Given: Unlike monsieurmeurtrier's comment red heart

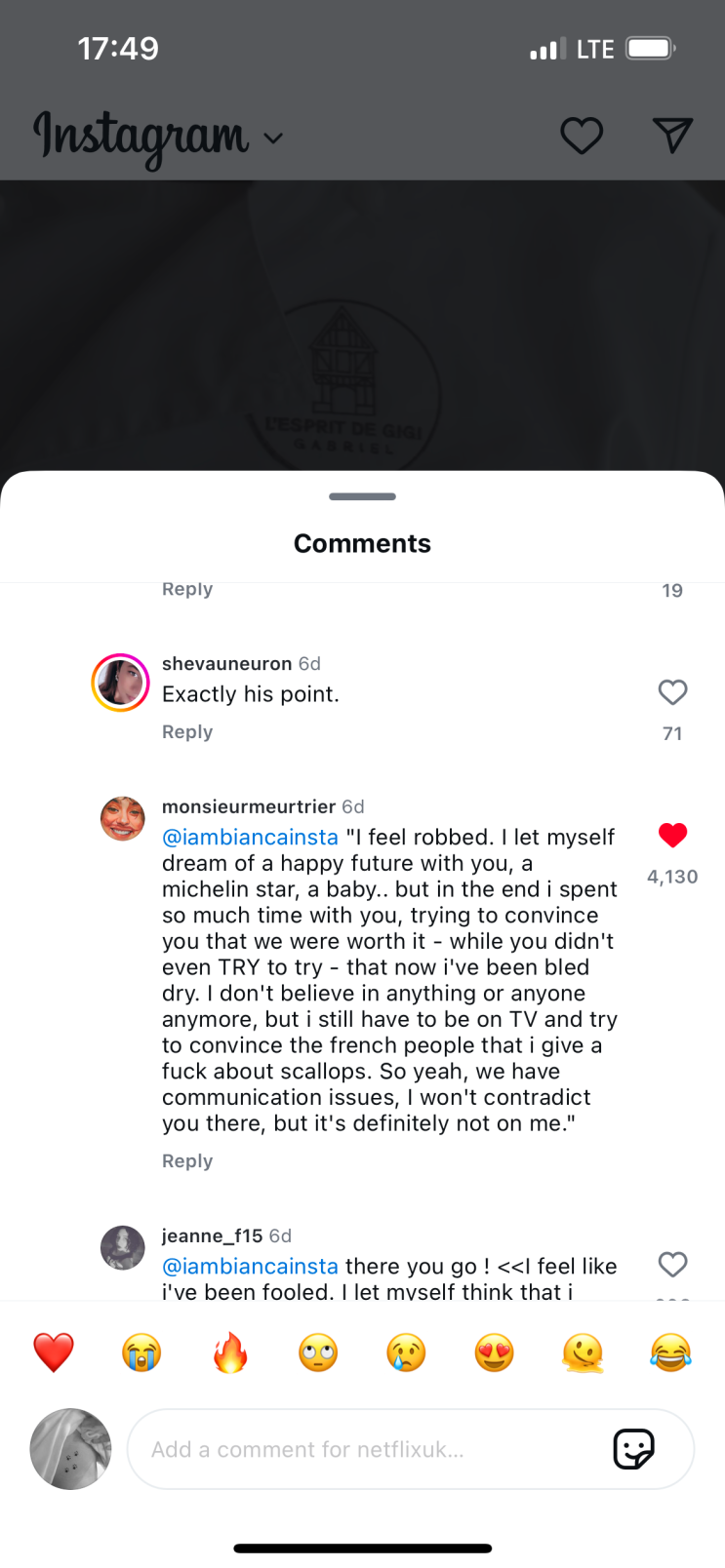Looking at the screenshot, I should [x=672, y=835].
